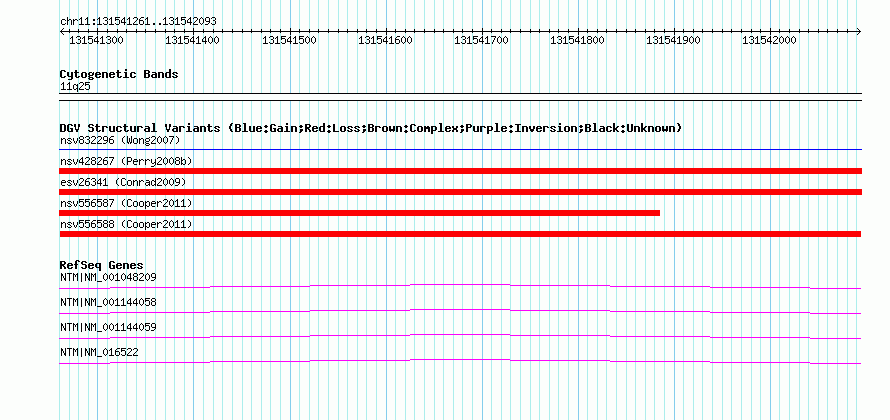Open variant nsv428267 (Perry2008b) label

click(x=126, y=161)
